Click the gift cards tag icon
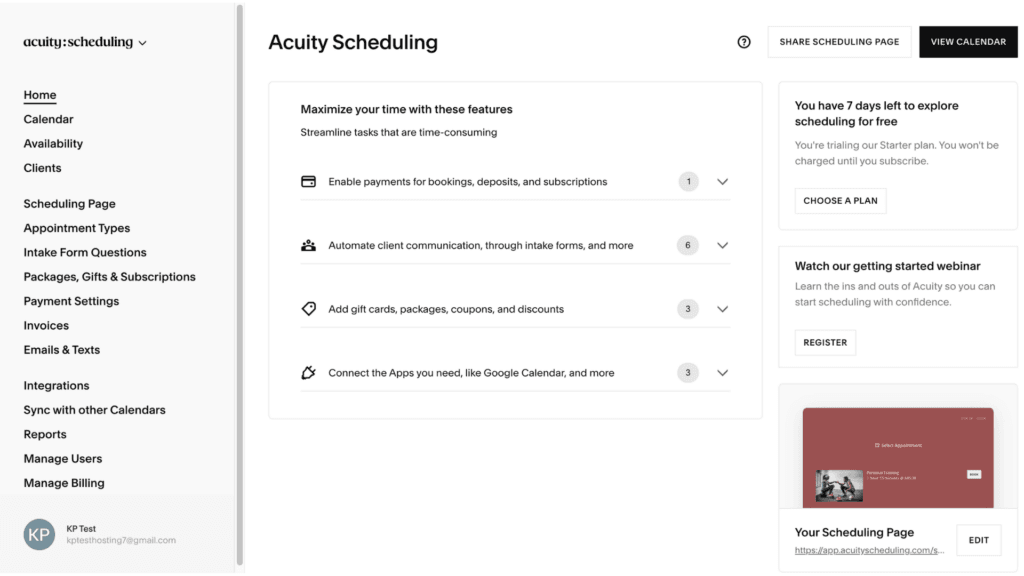 (309, 308)
